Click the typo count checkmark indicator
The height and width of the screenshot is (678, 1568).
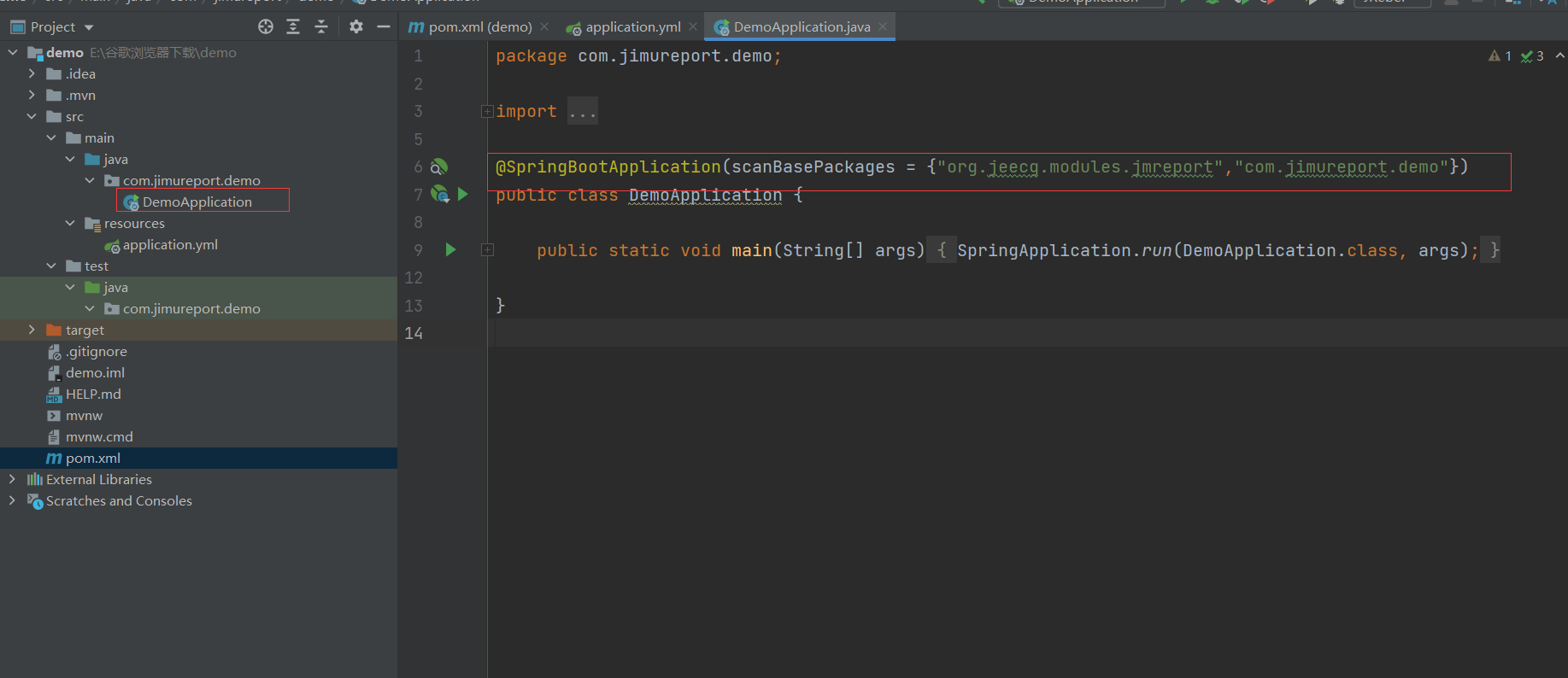pos(1532,56)
